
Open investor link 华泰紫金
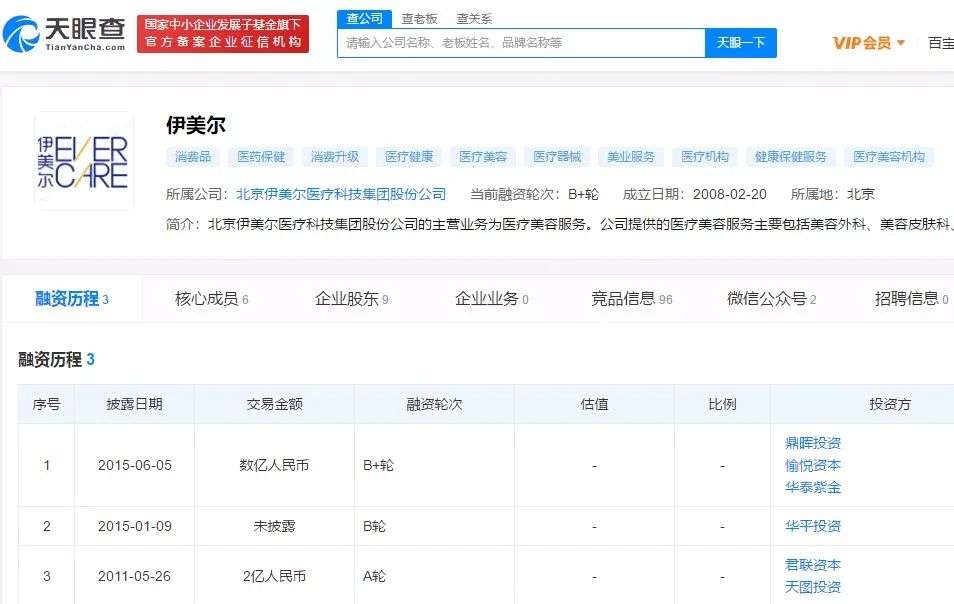813,487
